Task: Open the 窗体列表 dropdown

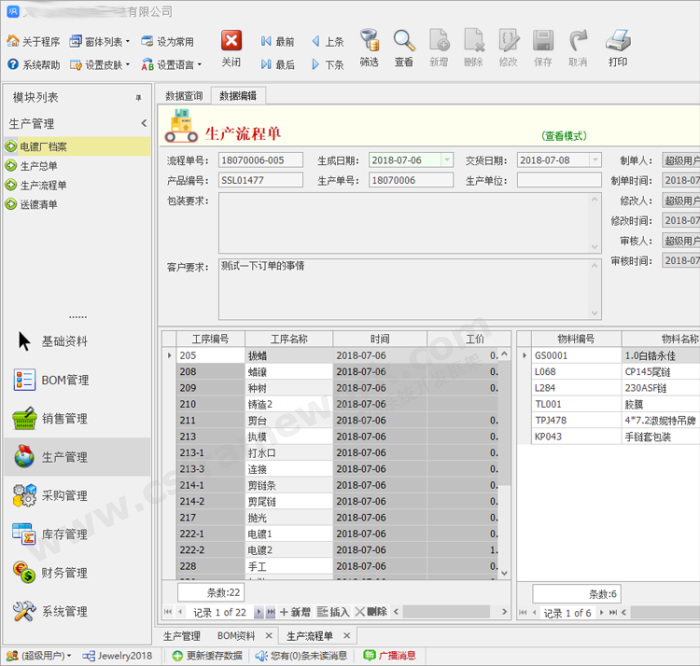Action: click(105, 42)
